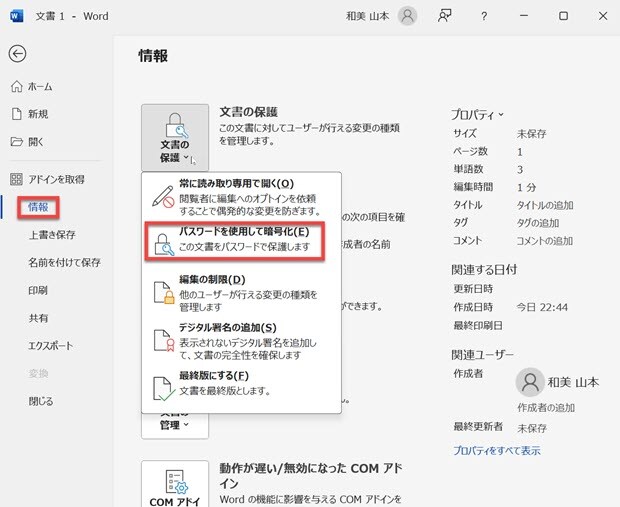
Task: Open the 情報 tab in sidebar
Action: click(x=39, y=207)
